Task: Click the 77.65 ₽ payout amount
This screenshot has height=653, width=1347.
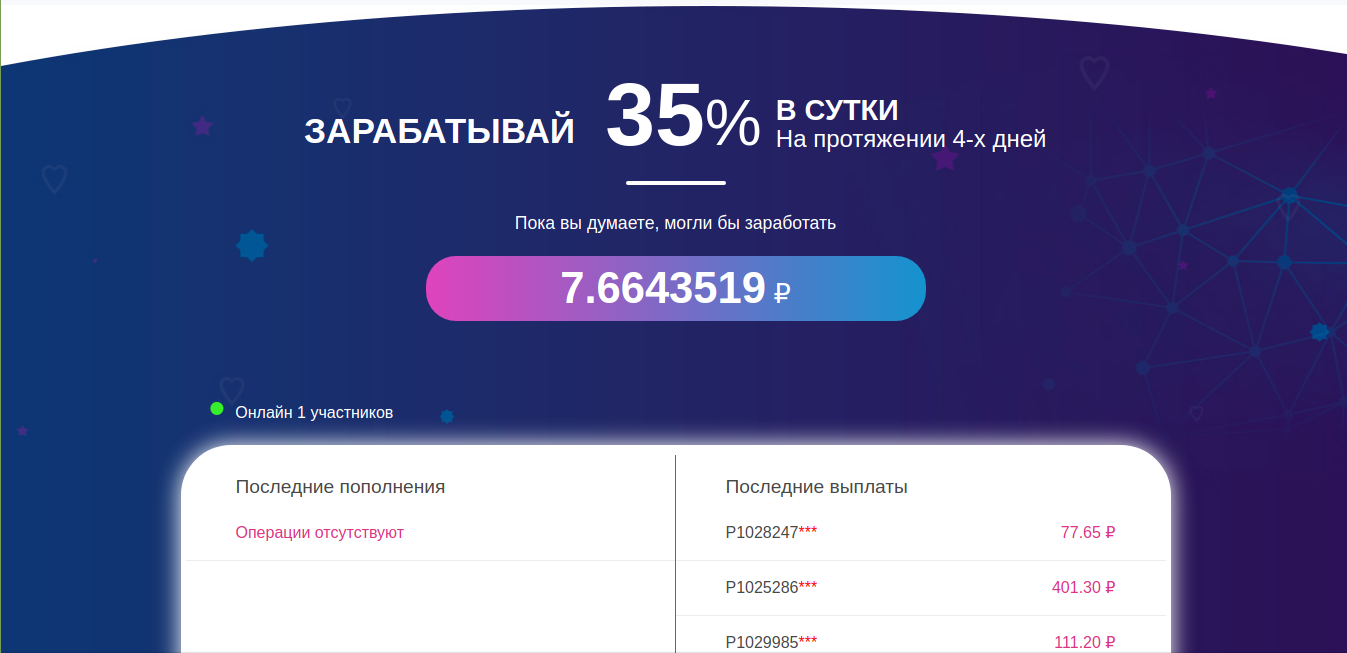Action: 1087,532
